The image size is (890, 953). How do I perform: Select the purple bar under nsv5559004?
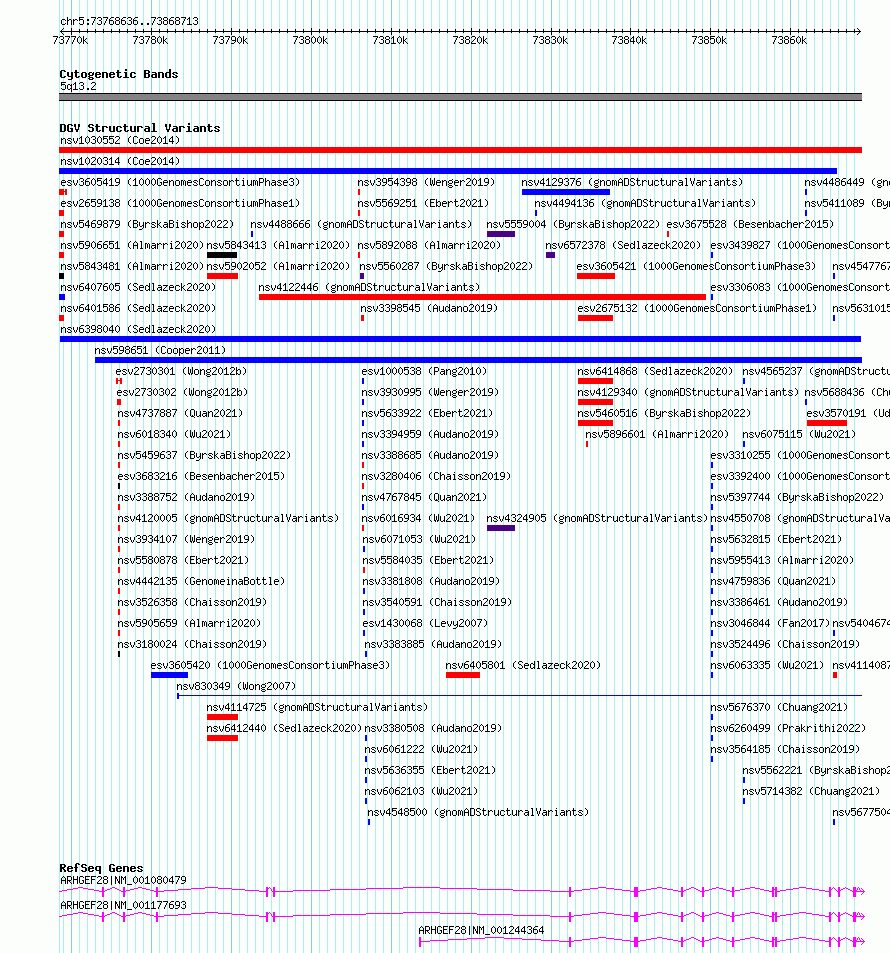pyautogui.click(x=500, y=234)
